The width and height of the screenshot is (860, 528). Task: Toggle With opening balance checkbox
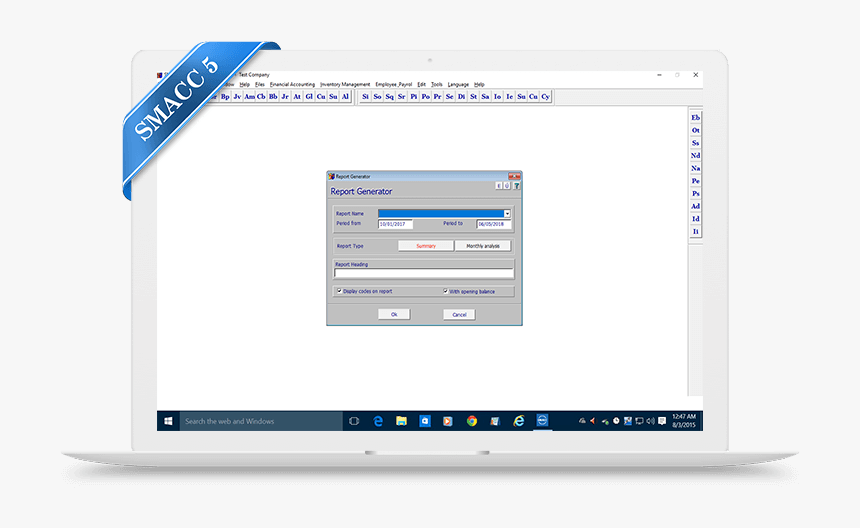point(446,291)
